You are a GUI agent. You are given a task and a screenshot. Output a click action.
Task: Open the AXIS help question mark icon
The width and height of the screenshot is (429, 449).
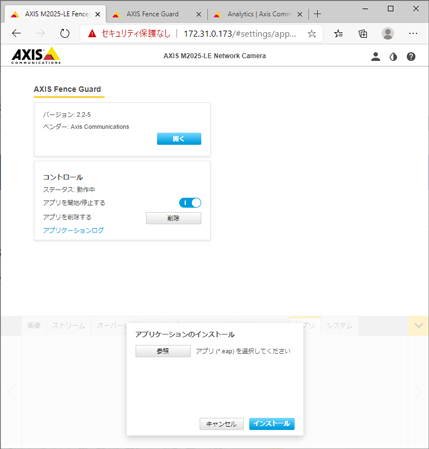click(411, 57)
